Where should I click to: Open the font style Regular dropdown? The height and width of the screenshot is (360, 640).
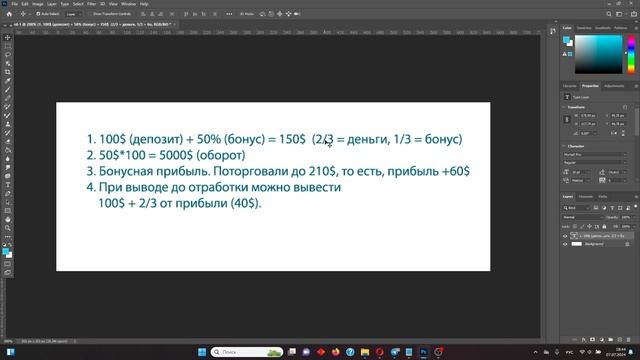pyautogui.click(x=595, y=162)
